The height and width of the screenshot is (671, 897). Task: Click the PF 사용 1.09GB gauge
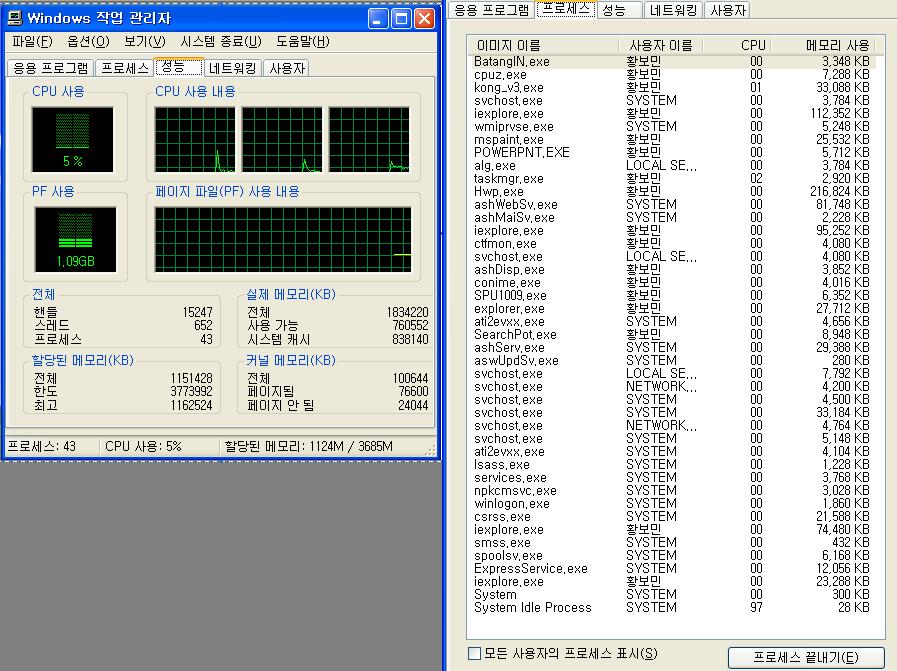[75, 239]
